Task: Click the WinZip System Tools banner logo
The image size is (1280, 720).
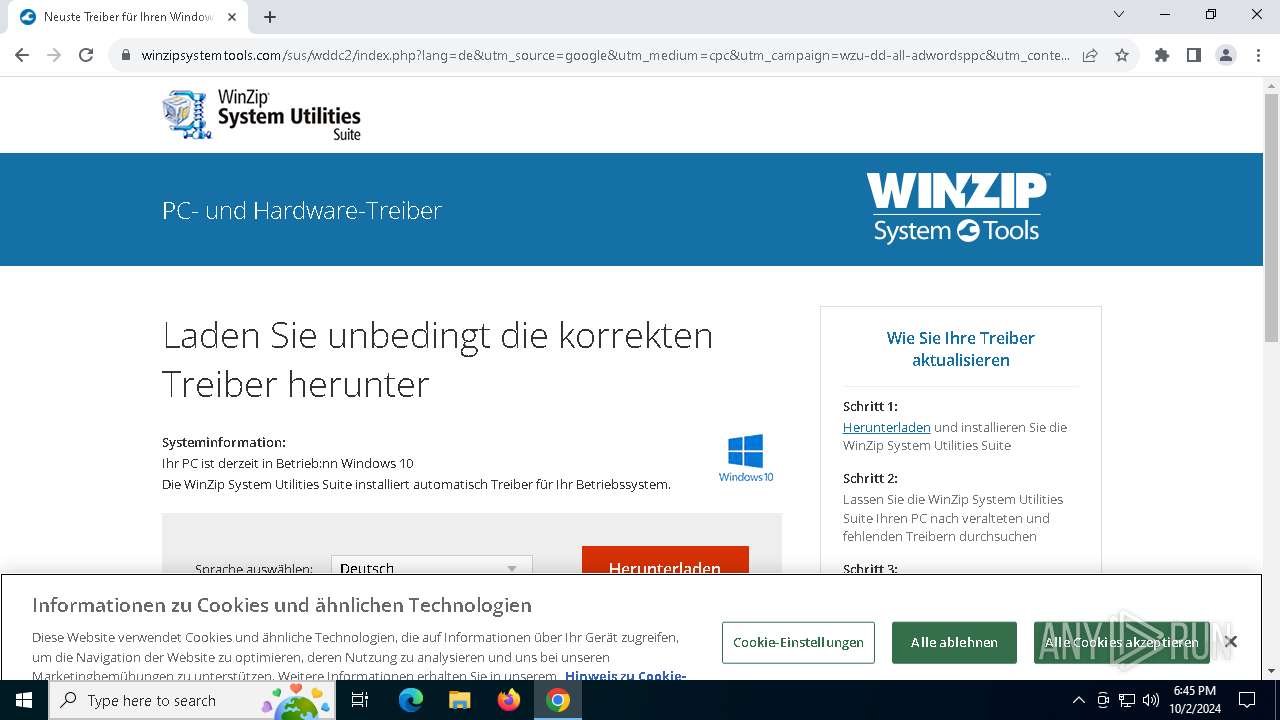Action: [958, 208]
